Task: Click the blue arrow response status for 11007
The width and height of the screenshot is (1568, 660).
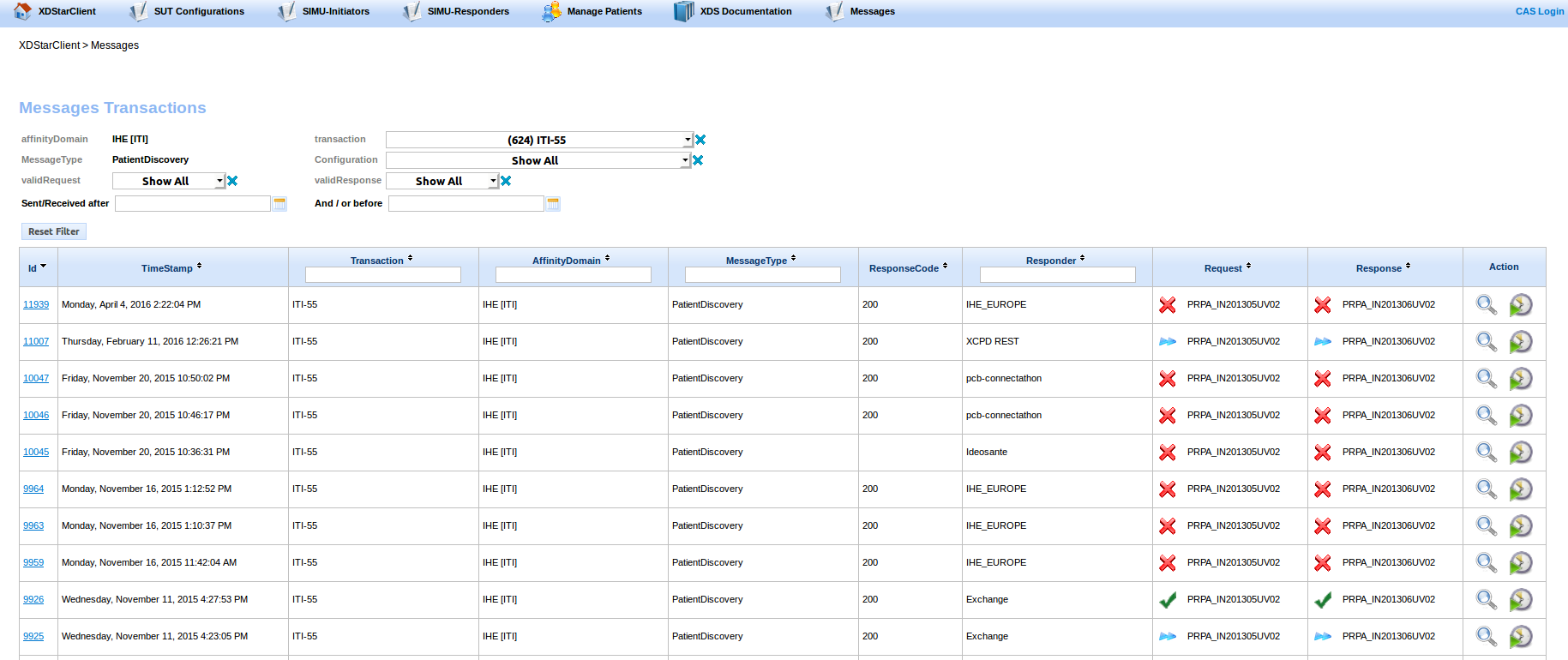Action: (1323, 341)
